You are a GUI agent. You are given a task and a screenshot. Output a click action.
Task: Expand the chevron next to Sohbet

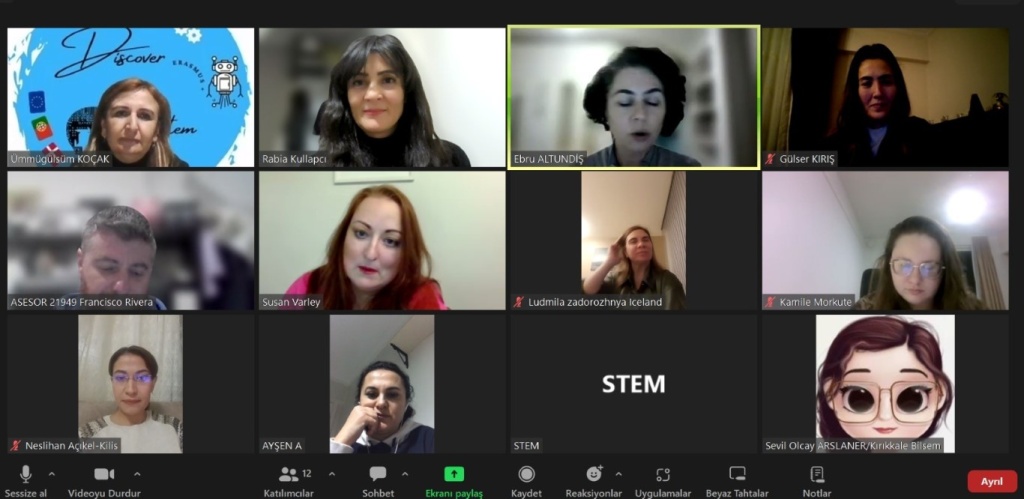tap(405, 474)
